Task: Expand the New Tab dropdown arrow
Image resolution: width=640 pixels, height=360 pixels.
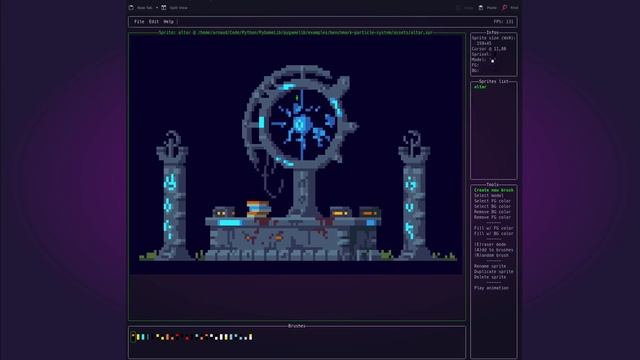Action: pyautogui.click(x=157, y=7)
